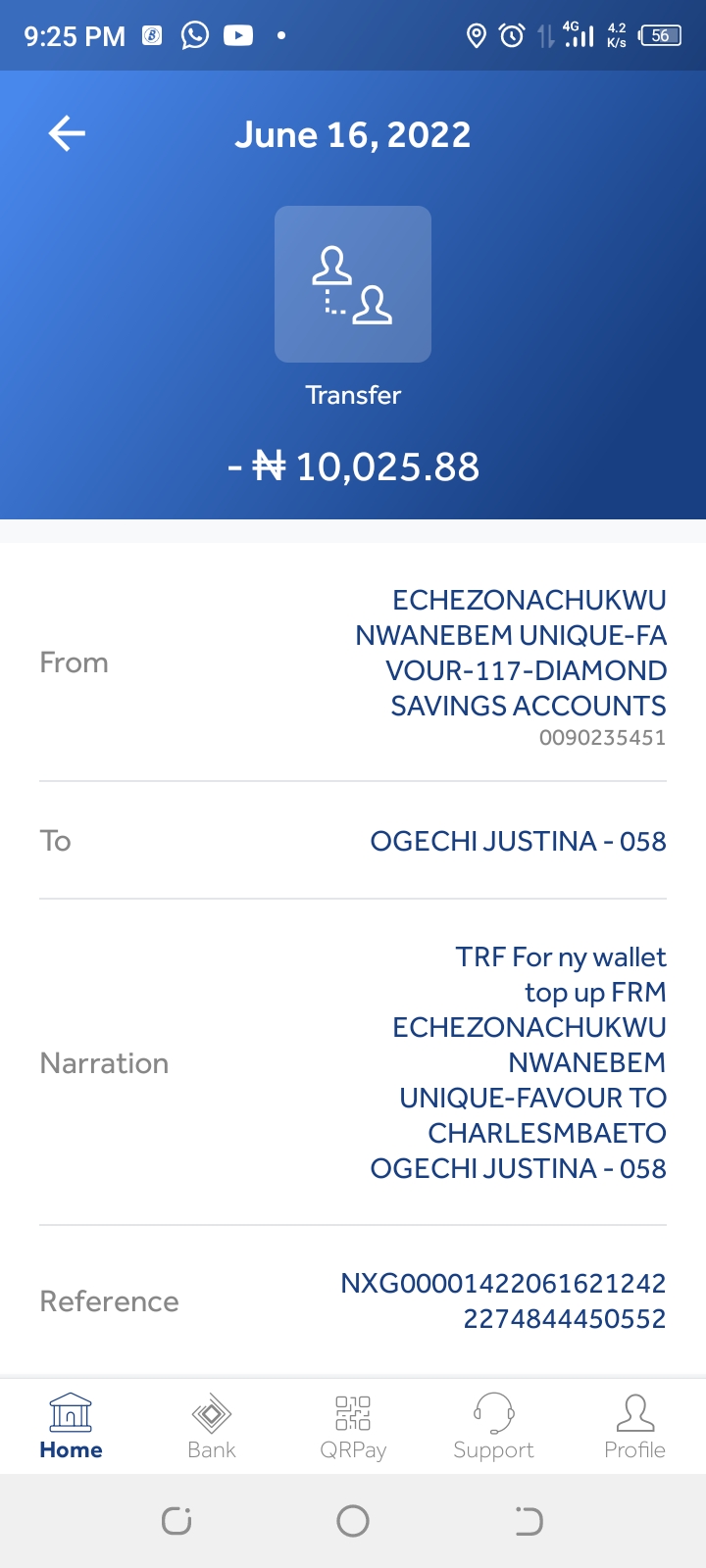
Task: Tap the location pin status icon
Action: (477, 36)
